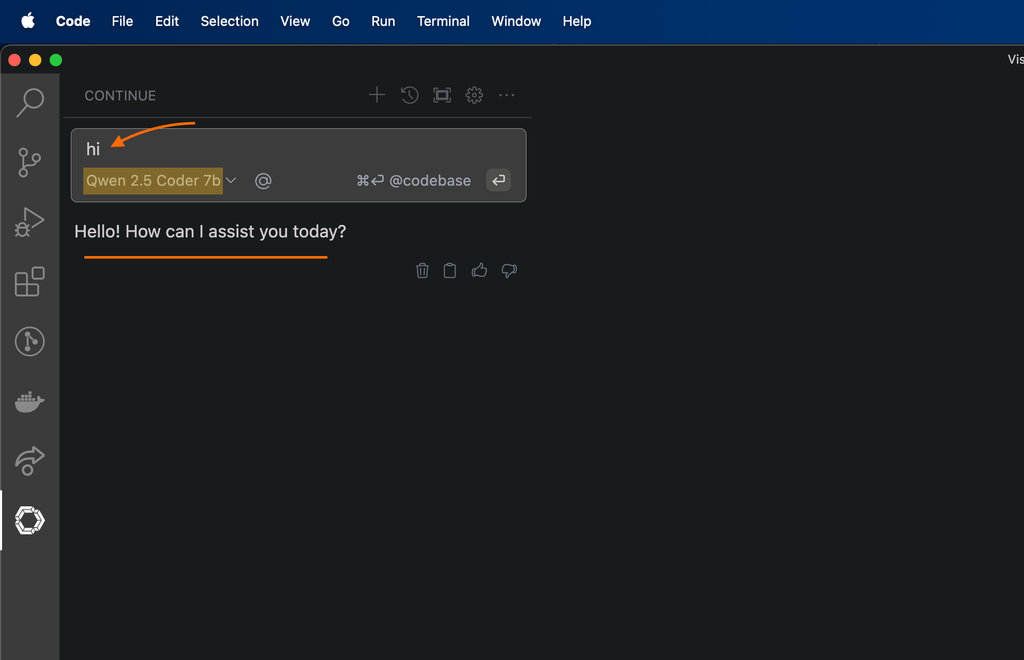The image size is (1024, 660).
Task: Open the Run and Debug panel
Action: [x=29, y=222]
